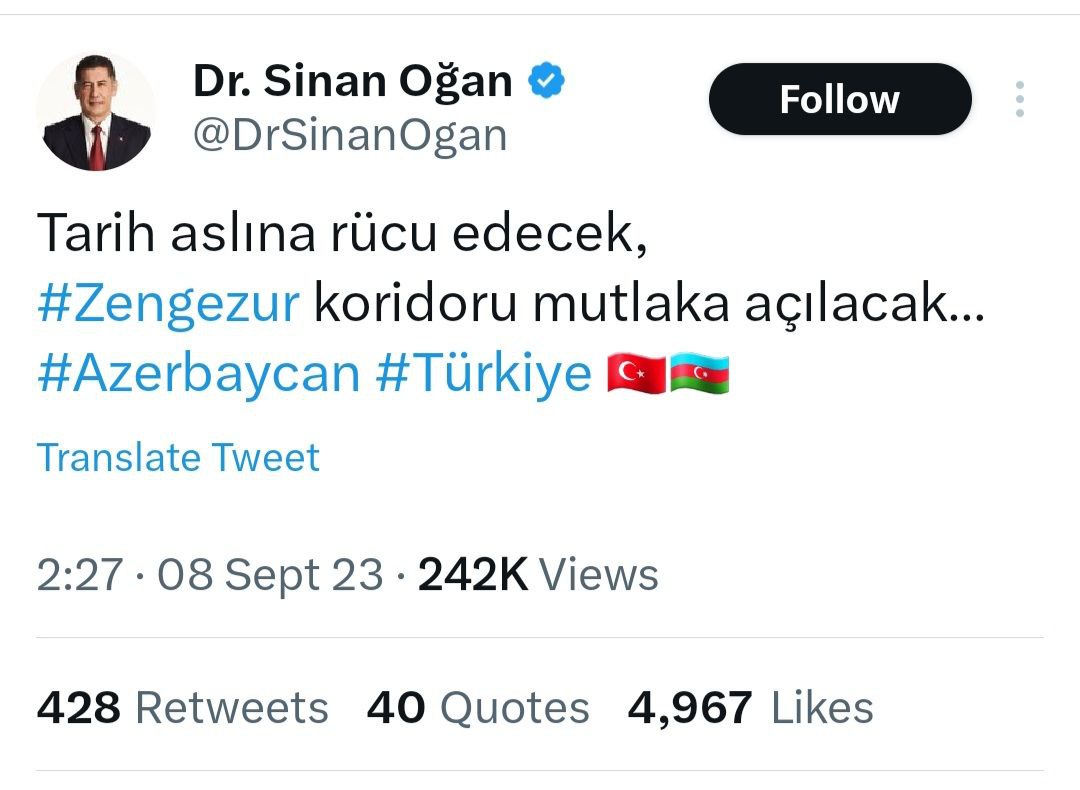Show the 428 Retweets list

(x=183, y=708)
